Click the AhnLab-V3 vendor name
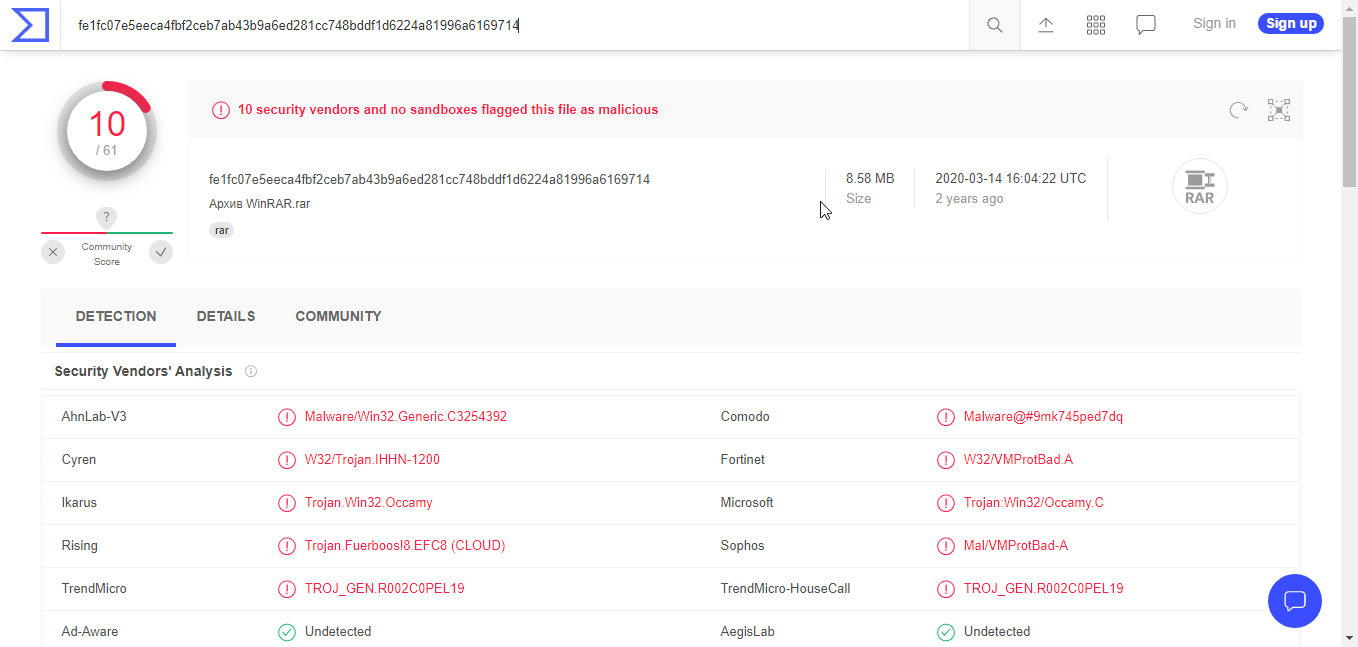The width and height of the screenshot is (1358, 647). 94,417
